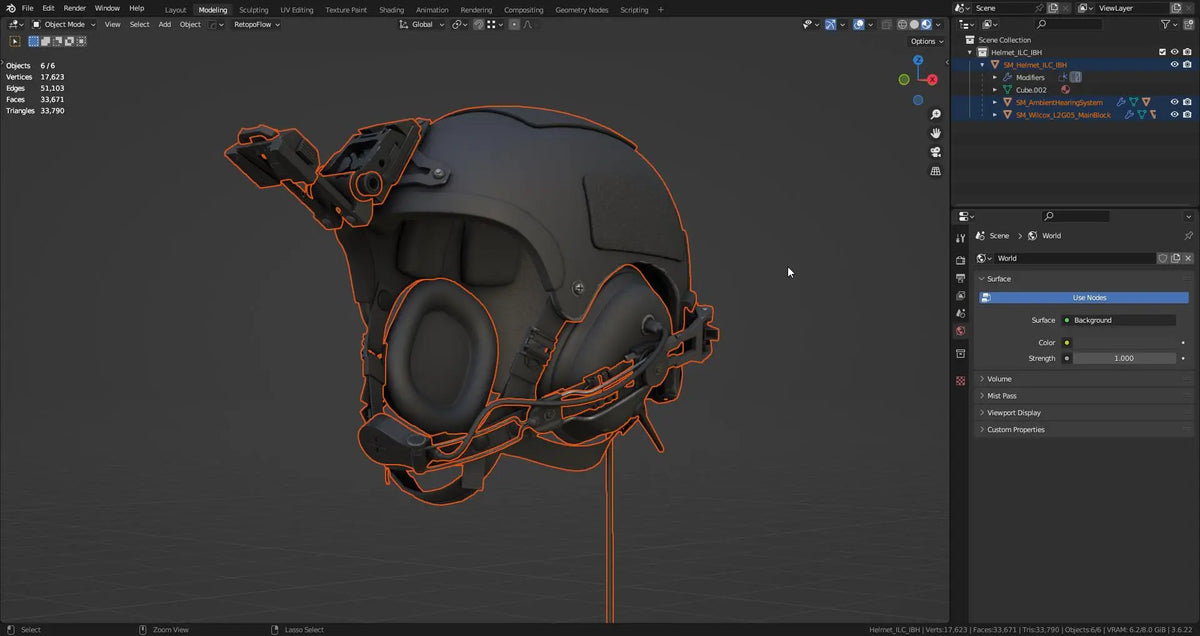The height and width of the screenshot is (636, 1200).
Task: Click new scene icon beside Scene field
Action: 1053,8
